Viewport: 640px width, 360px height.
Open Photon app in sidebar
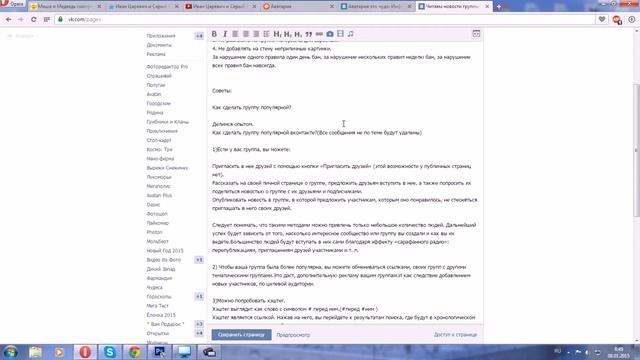[x=154, y=232]
